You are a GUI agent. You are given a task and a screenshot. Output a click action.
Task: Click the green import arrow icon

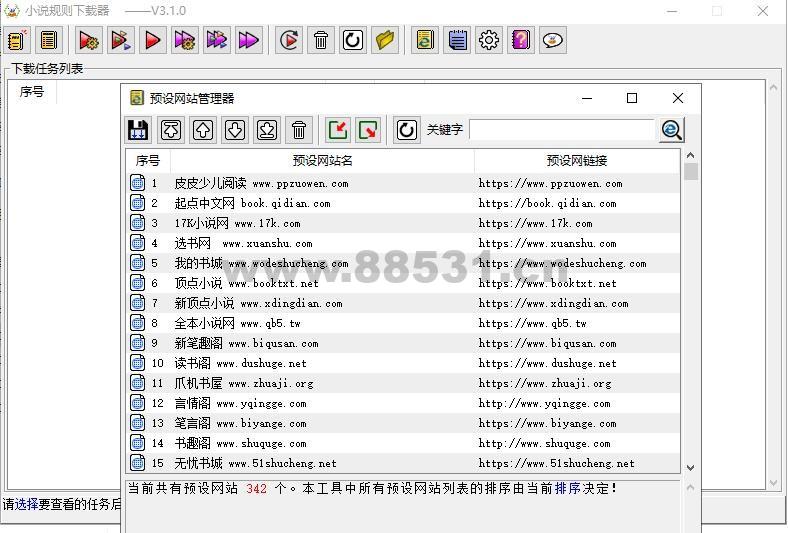(338, 130)
